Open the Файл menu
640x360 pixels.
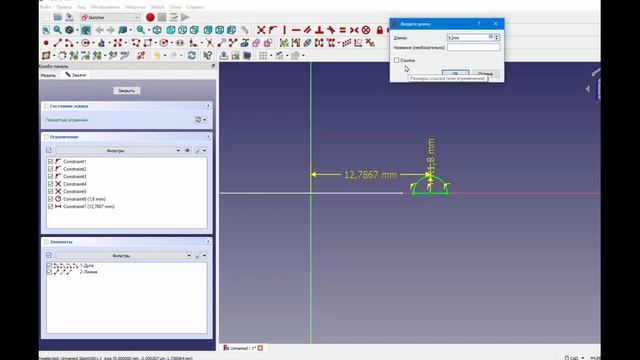tap(46, 7)
